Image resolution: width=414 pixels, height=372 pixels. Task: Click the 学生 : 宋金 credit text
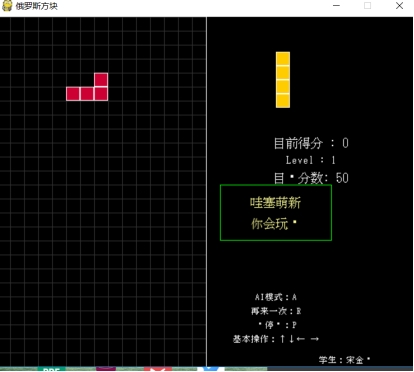[x=344, y=360]
